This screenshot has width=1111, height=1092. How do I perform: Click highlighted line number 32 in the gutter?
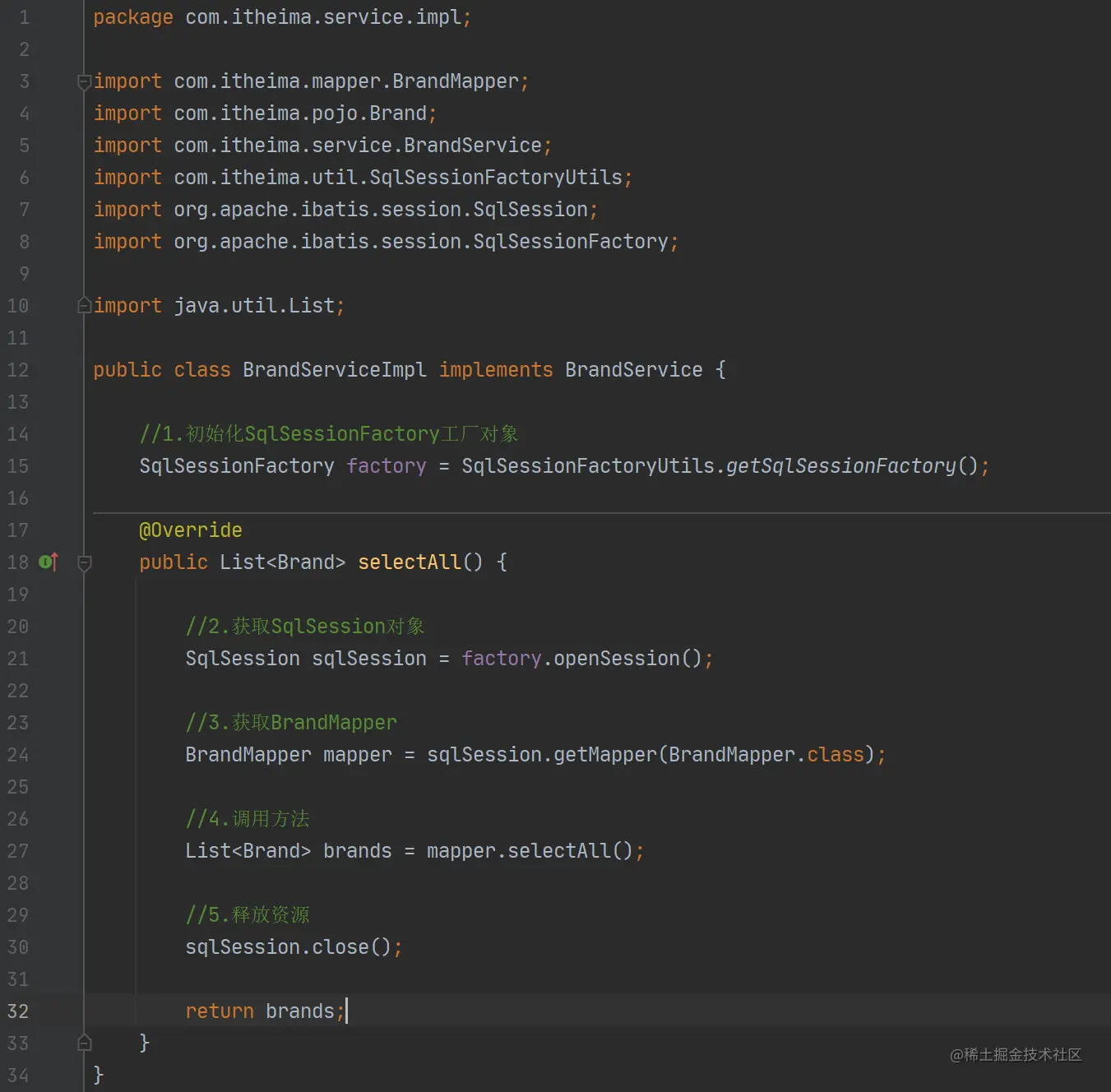coord(18,1011)
